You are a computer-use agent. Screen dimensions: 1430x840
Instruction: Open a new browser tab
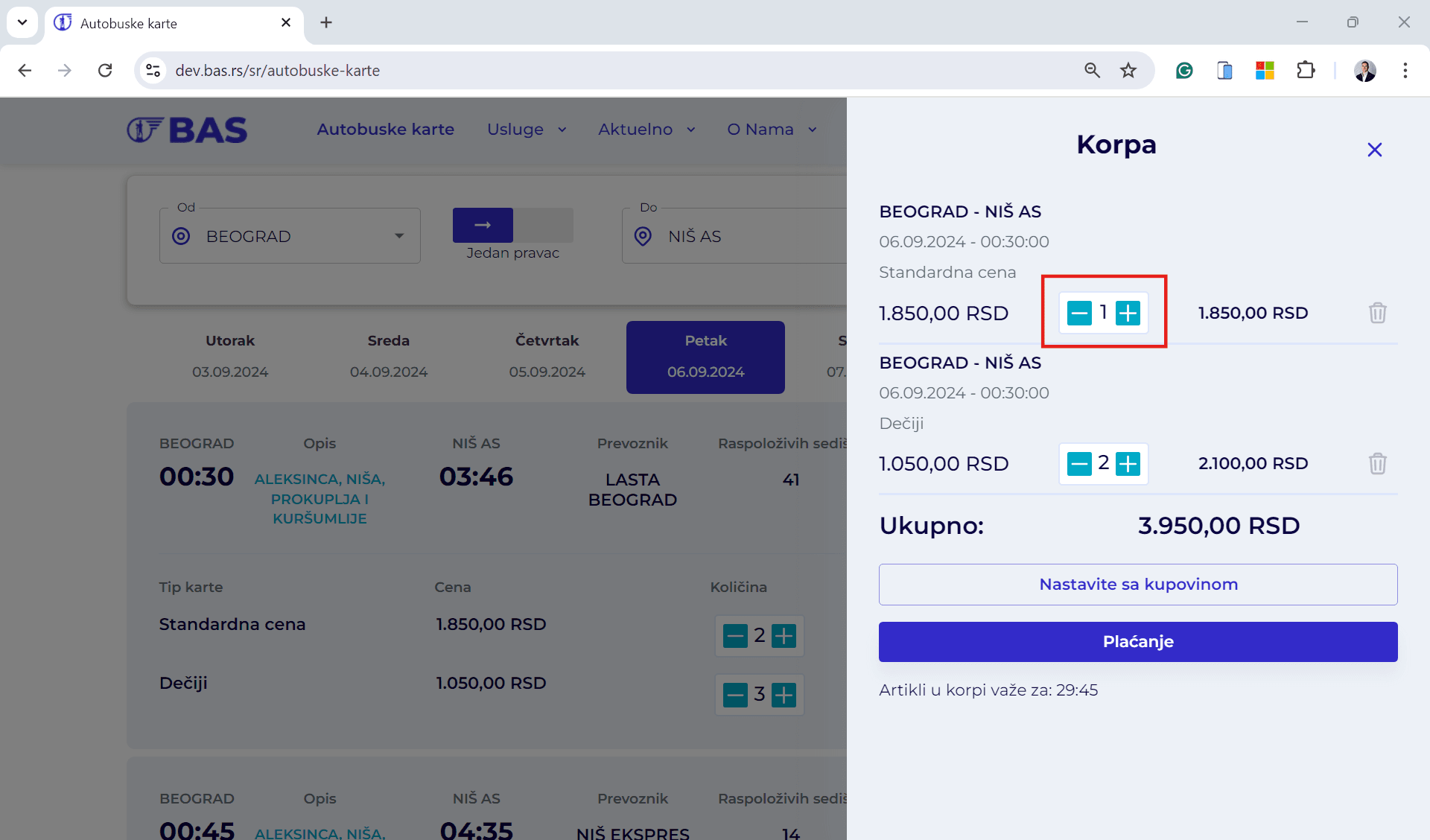(x=326, y=22)
